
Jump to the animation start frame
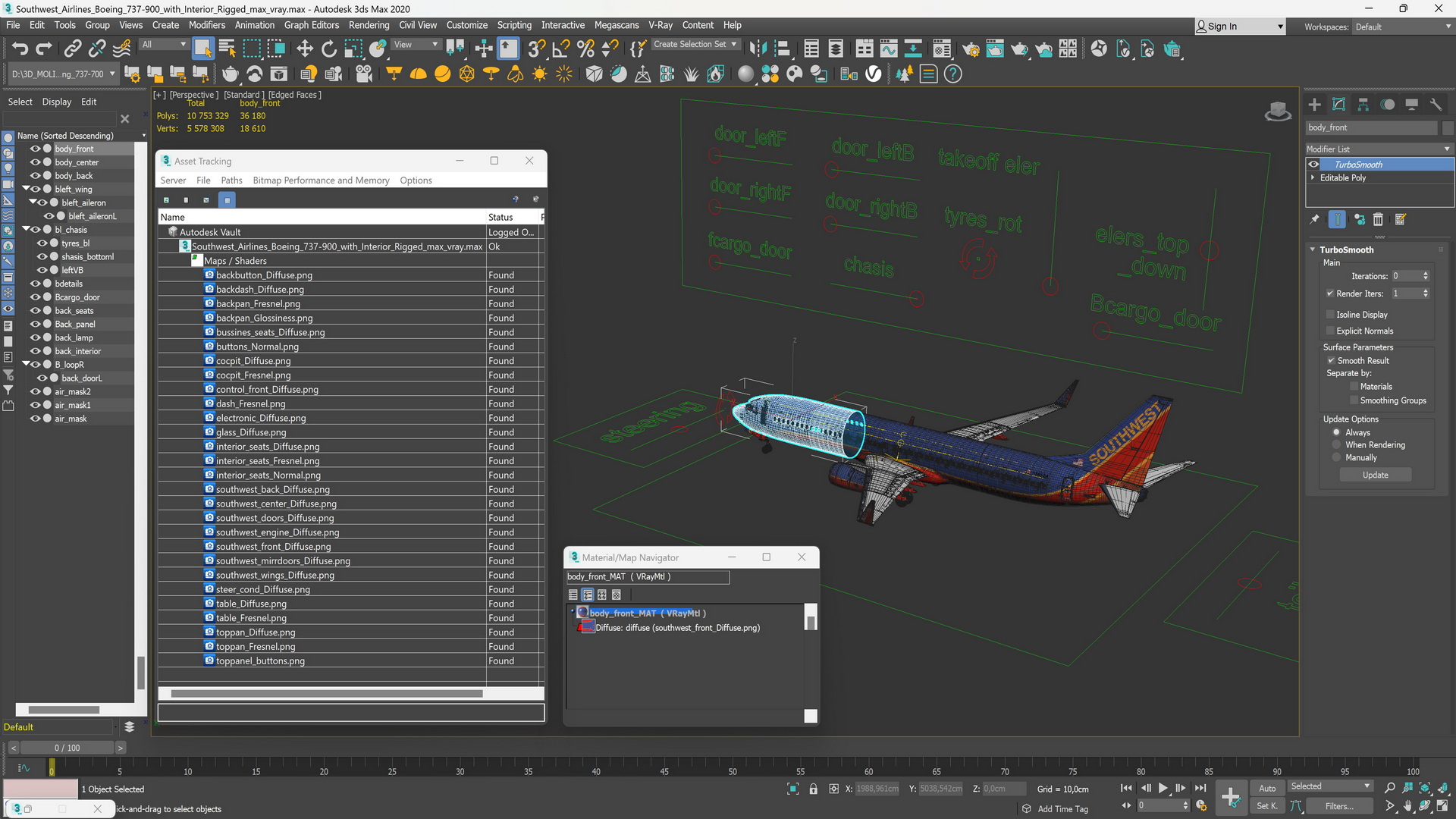click(x=1126, y=789)
